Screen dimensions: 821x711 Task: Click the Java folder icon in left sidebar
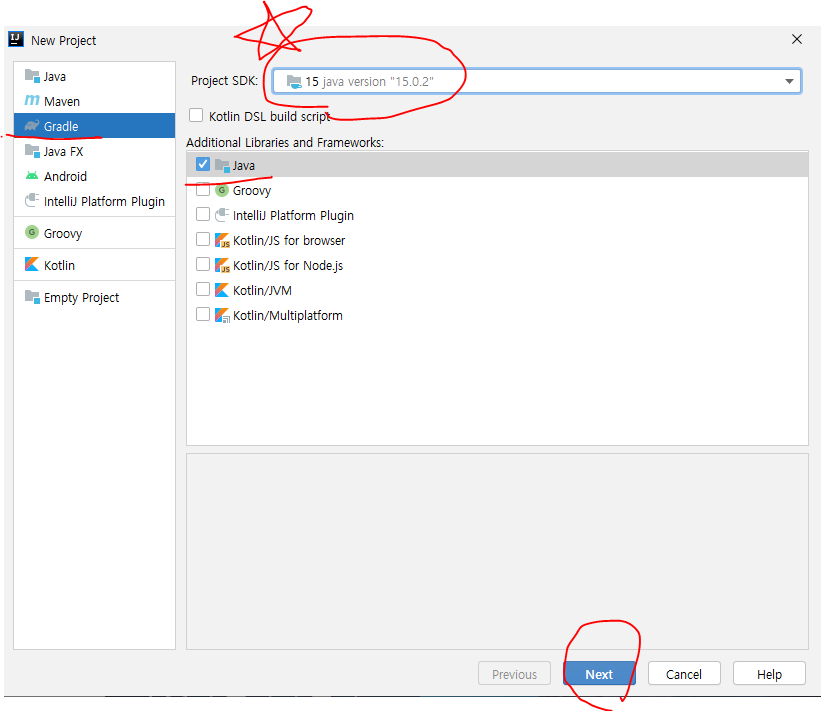[32, 76]
